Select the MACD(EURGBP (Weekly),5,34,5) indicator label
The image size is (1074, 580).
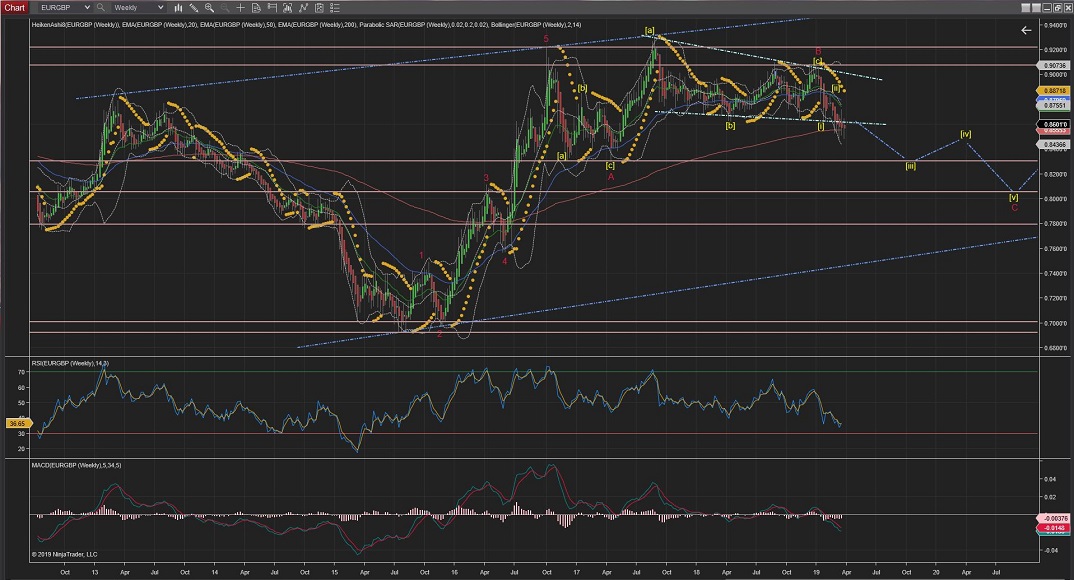(x=76, y=466)
